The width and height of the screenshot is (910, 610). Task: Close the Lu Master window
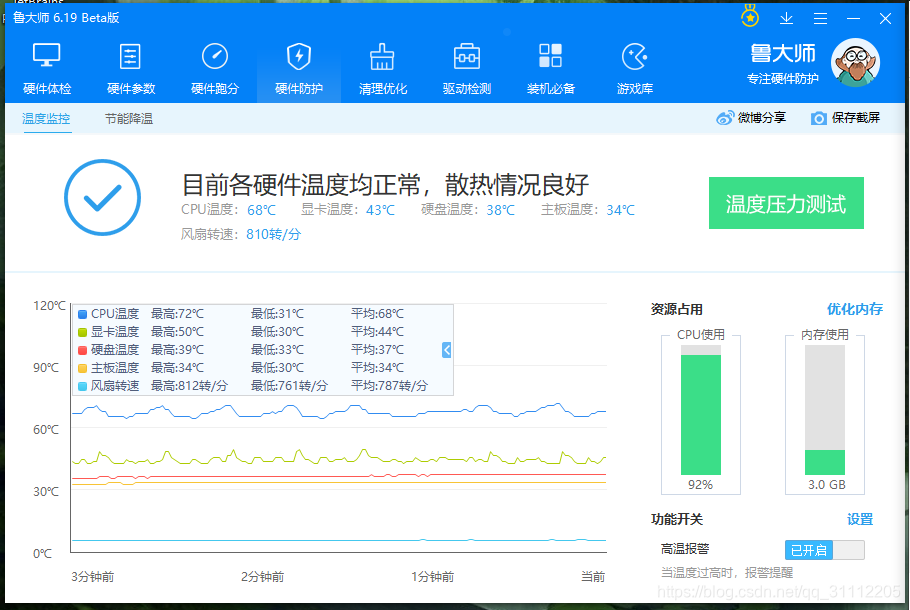pos(885,19)
